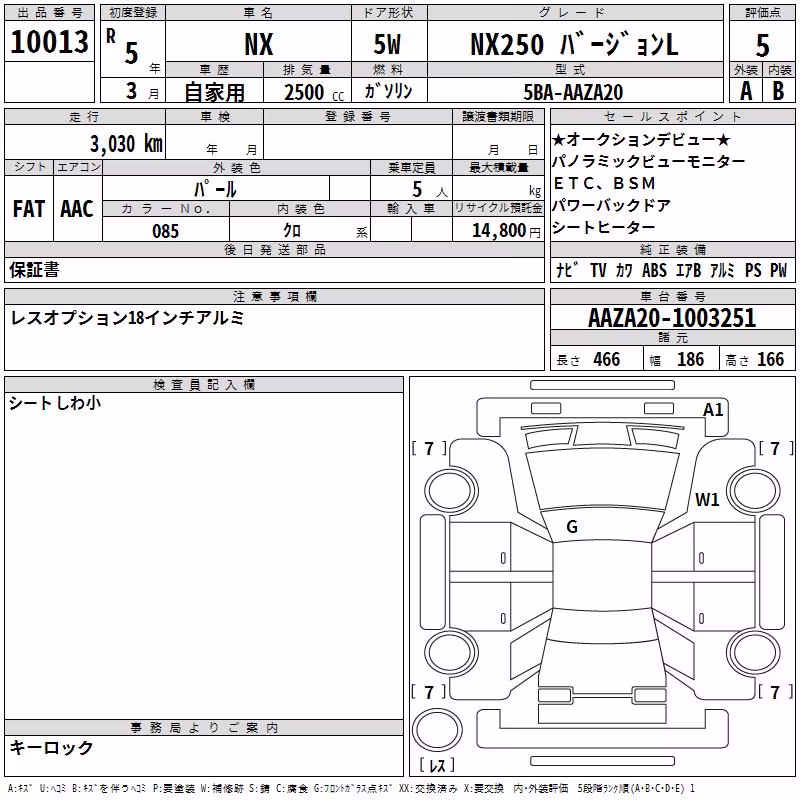Image resolution: width=800 pixels, height=800 pixels.
Task: Select the note レスオプション18インチアルミ
Action: tap(127, 318)
